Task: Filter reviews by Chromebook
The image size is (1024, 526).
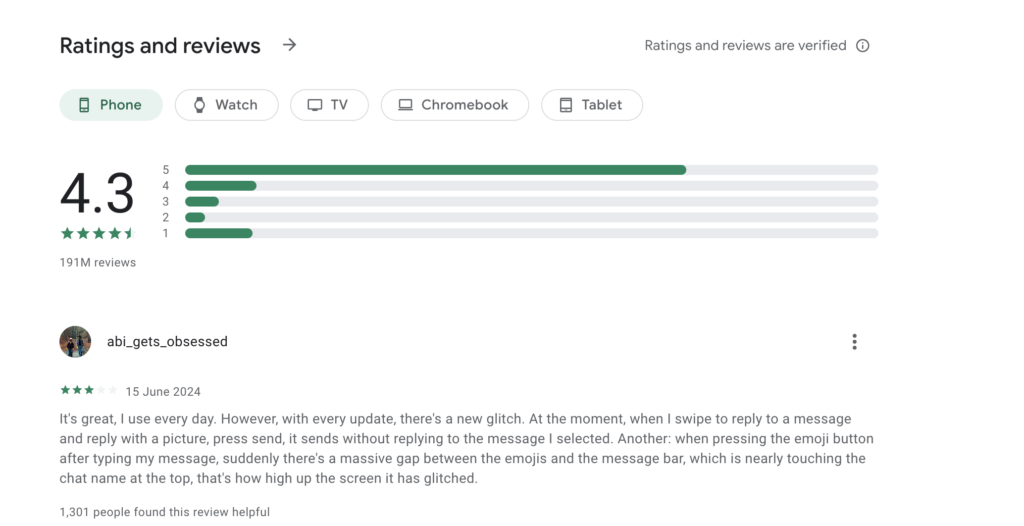Action: tap(455, 105)
